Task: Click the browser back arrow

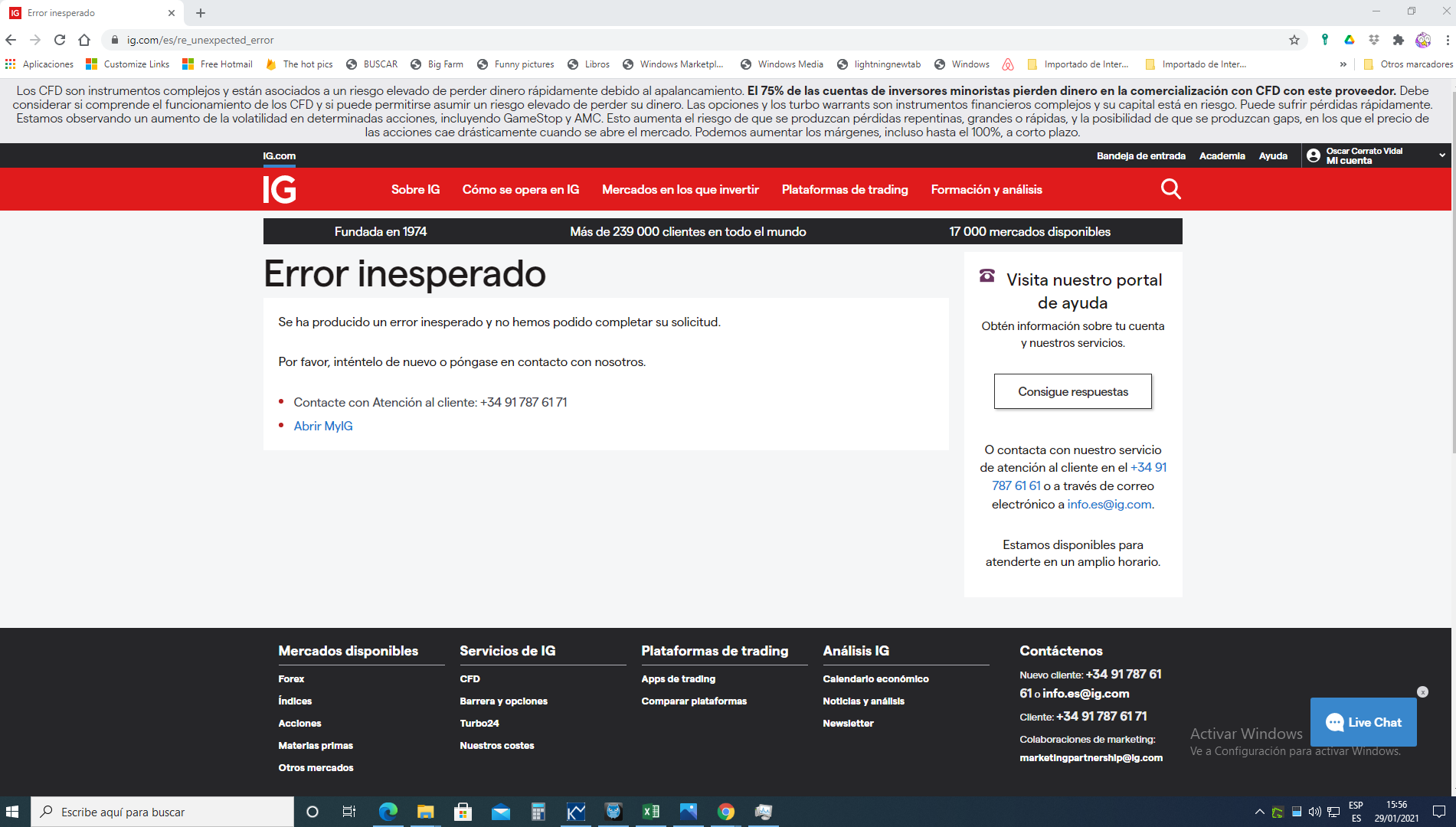Action: 11,40
